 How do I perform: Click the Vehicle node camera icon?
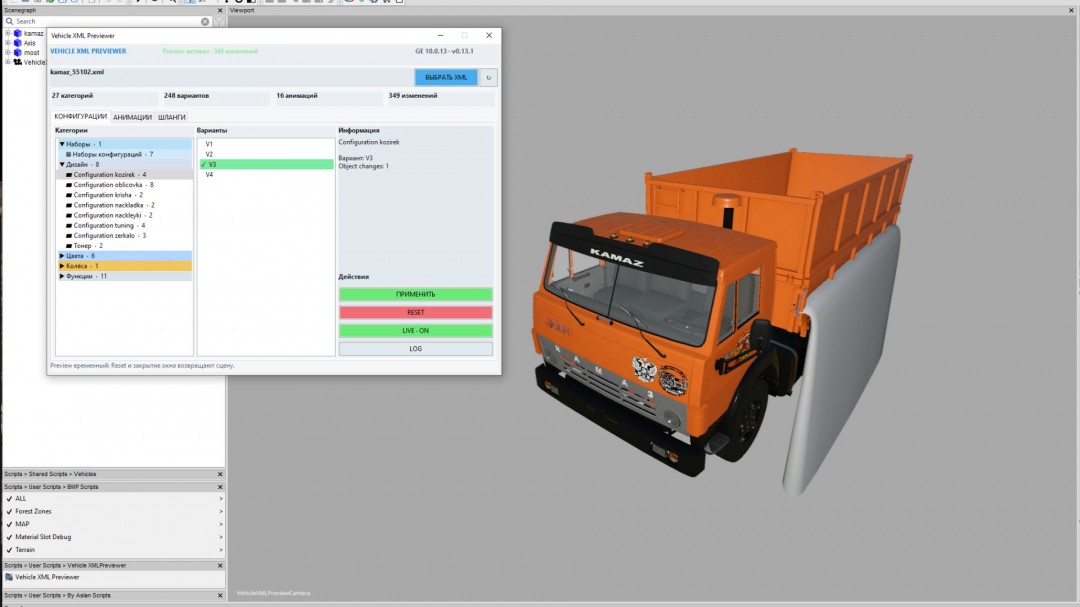pos(18,62)
